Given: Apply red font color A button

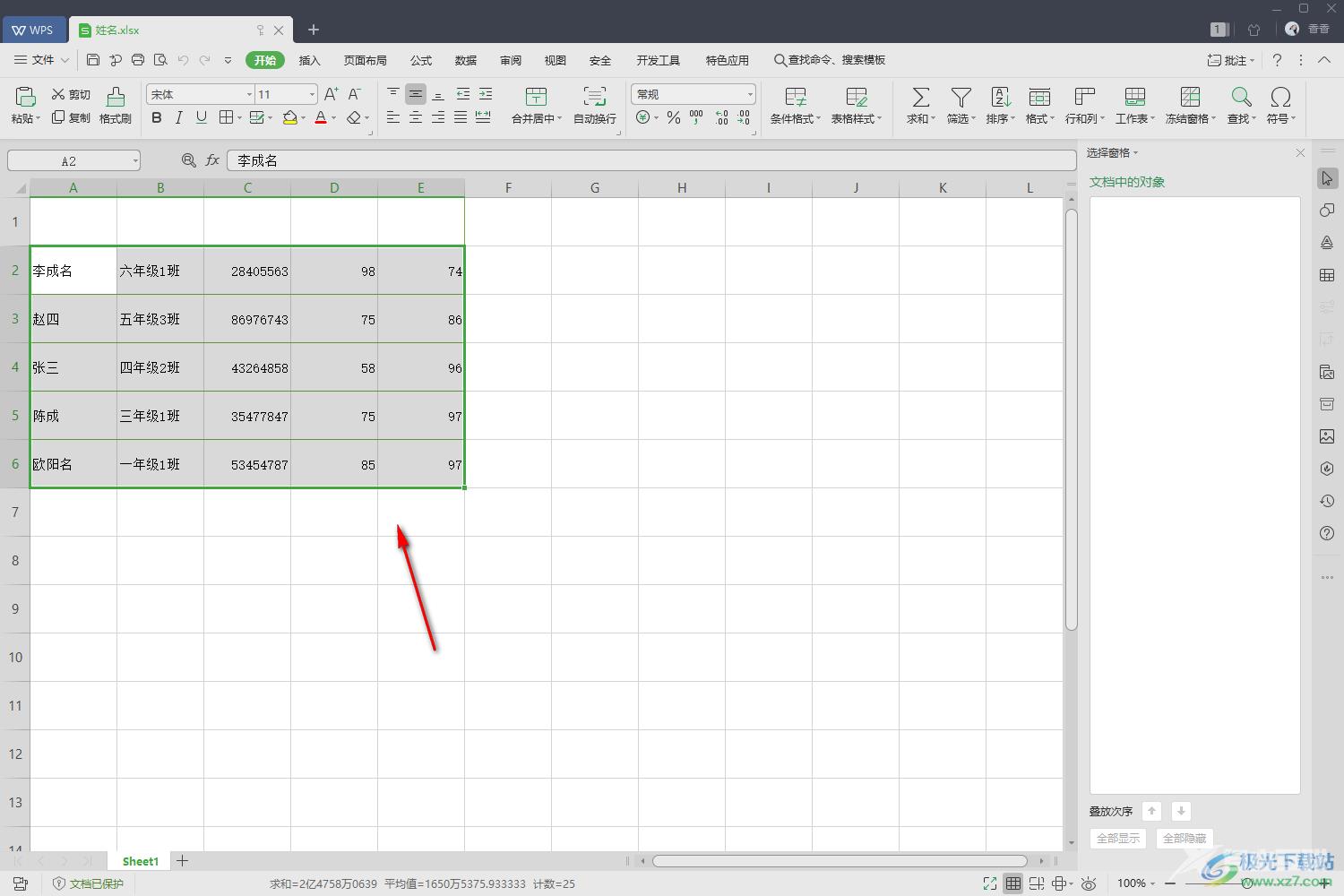Looking at the screenshot, I should (321, 117).
